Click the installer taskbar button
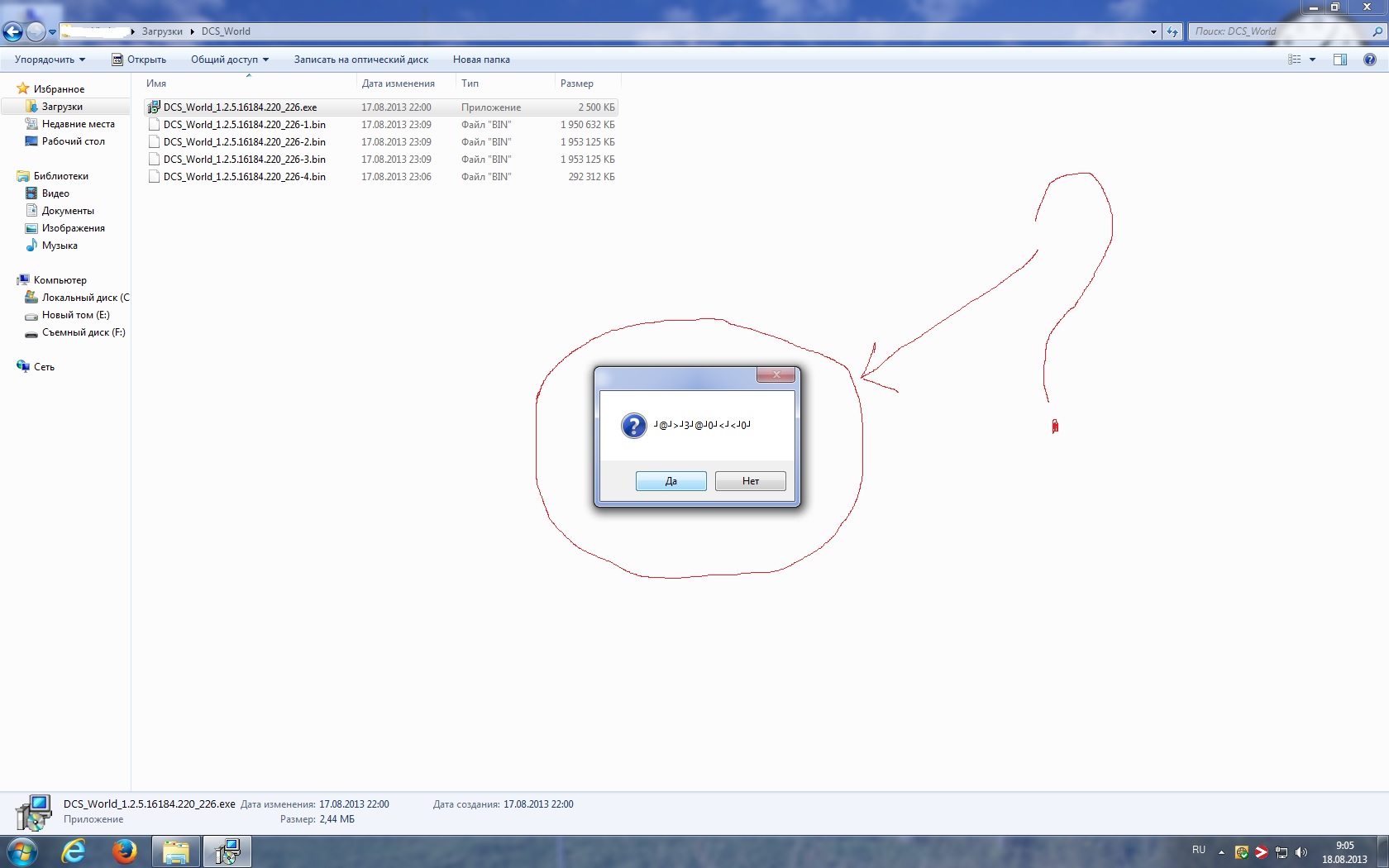1389x868 pixels. [227, 851]
